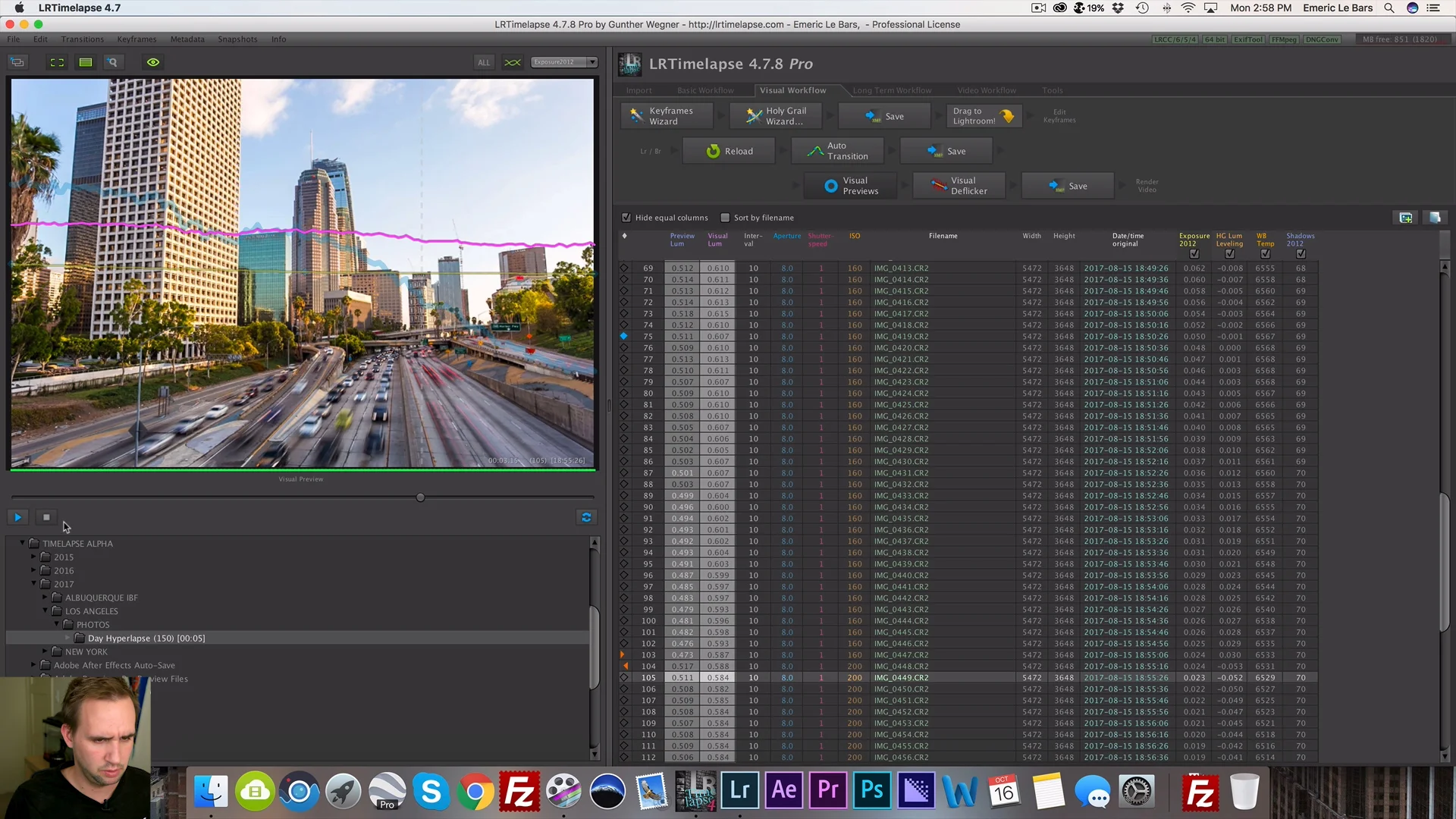Image resolution: width=1456 pixels, height=819 pixels.
Task: Click the magnifier zoom icon above preview
Action: coord(112,62)
